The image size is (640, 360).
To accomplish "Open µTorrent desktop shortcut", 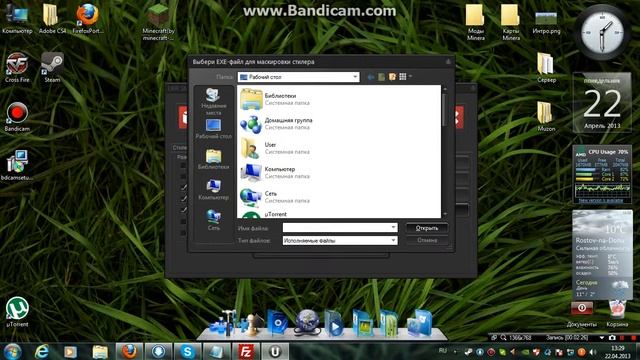I will coord(17,312).
